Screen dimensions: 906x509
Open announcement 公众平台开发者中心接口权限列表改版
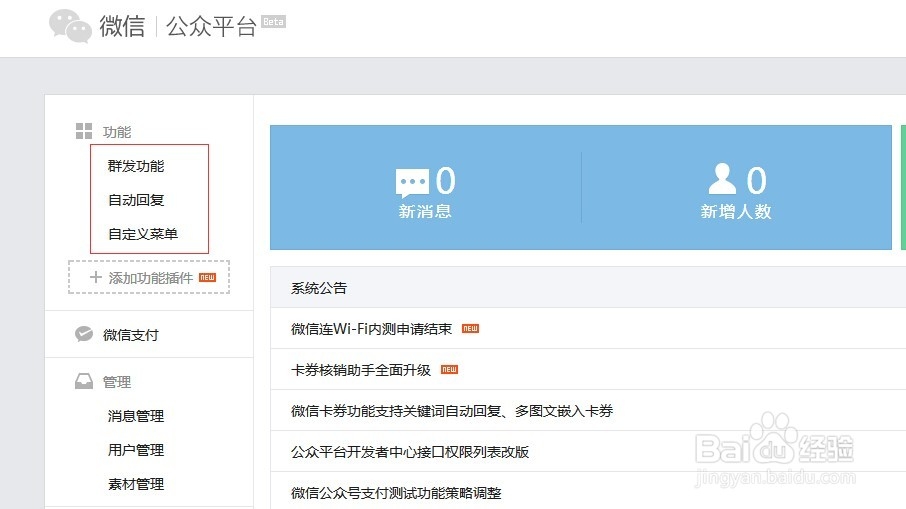tap(410, 452)
